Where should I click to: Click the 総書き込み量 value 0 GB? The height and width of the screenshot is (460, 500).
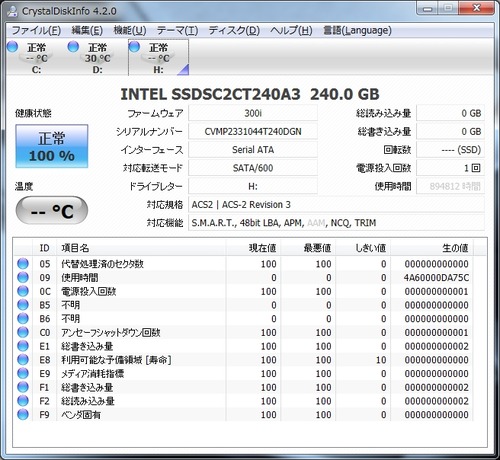(x=450, y=131)
